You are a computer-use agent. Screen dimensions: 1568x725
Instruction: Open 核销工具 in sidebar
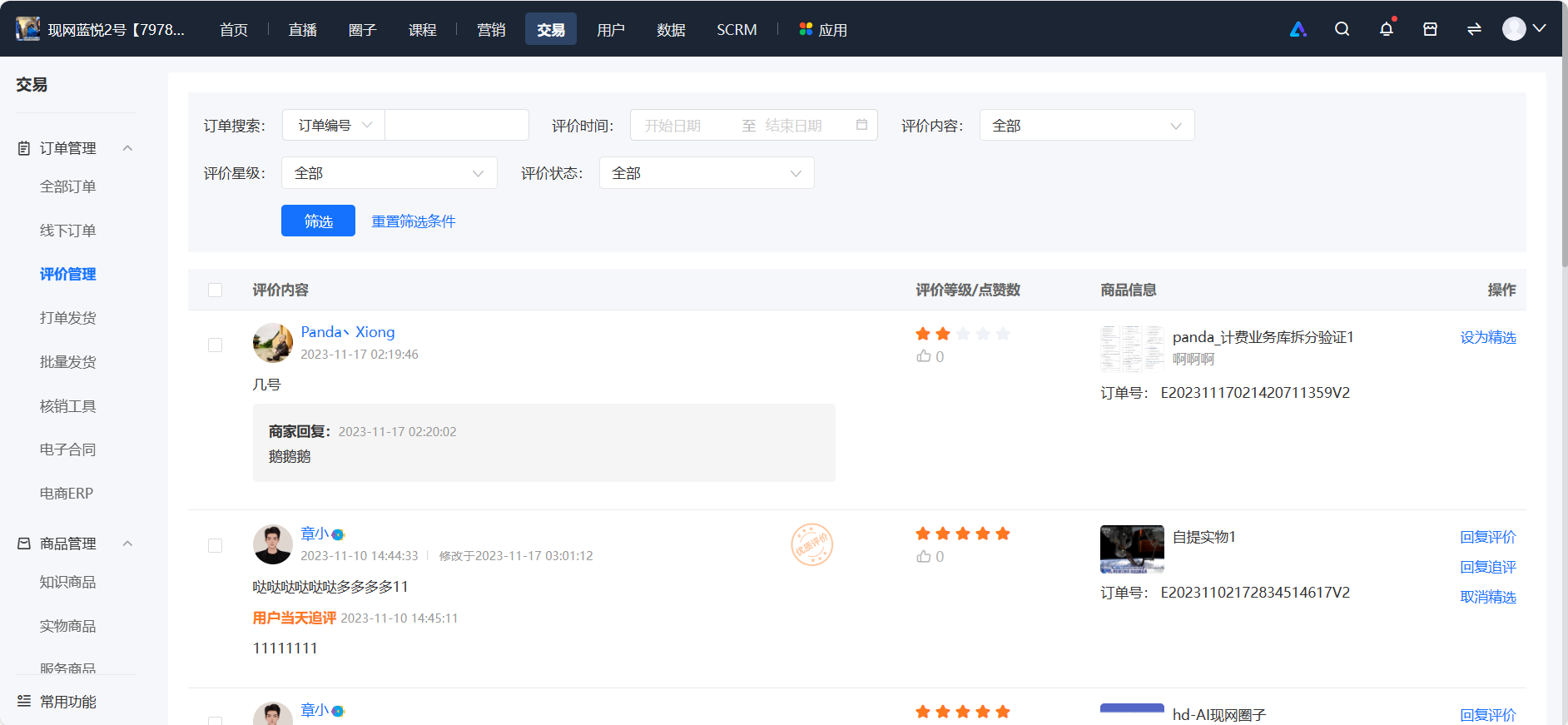(68, 406)
